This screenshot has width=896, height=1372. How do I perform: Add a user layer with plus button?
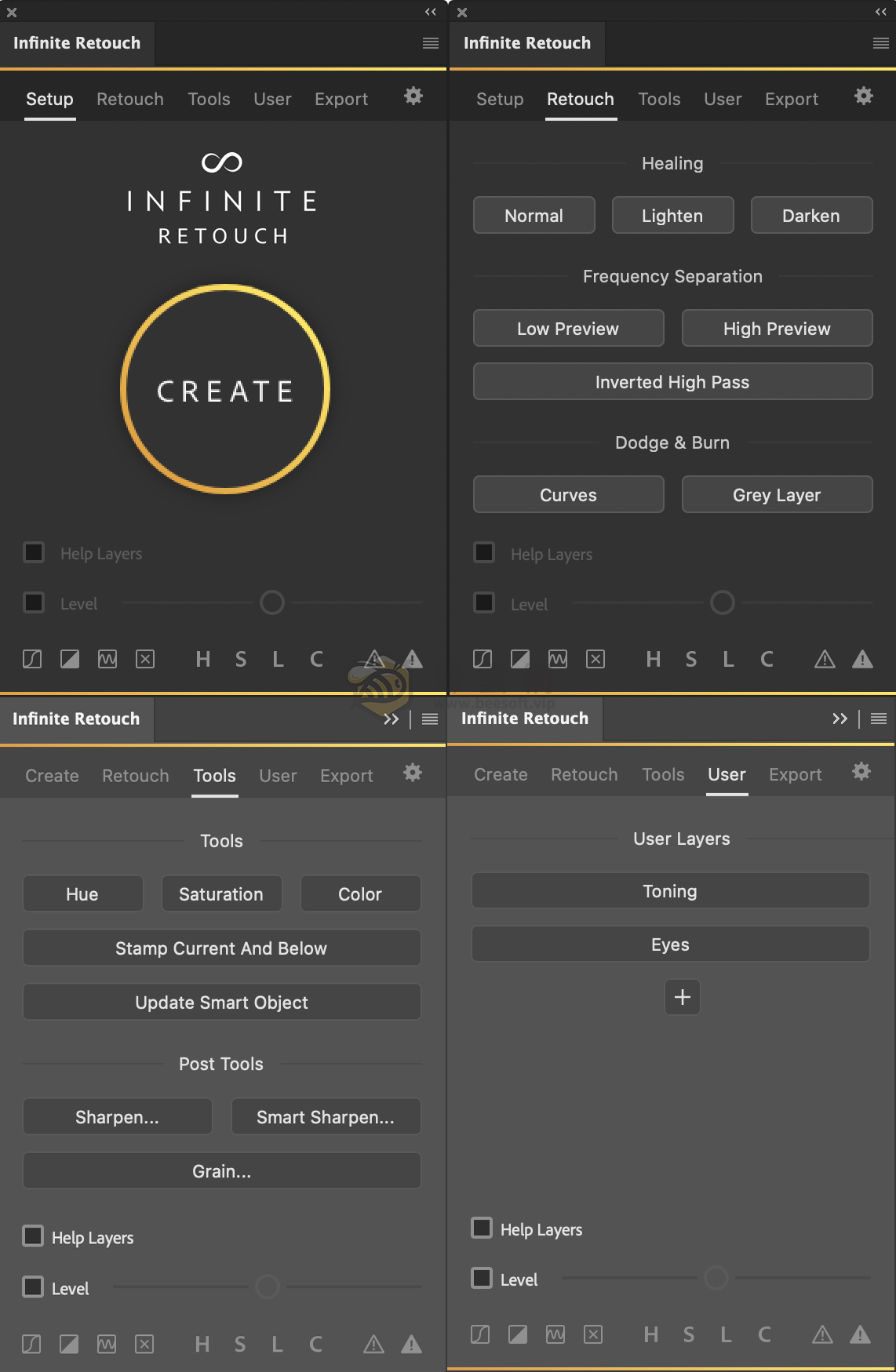pos(683,997)
